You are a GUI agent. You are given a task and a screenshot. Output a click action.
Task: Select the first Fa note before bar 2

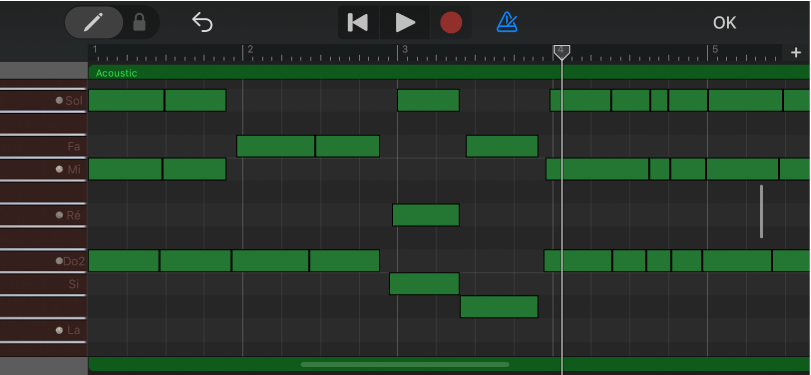[x=275, y=146]
